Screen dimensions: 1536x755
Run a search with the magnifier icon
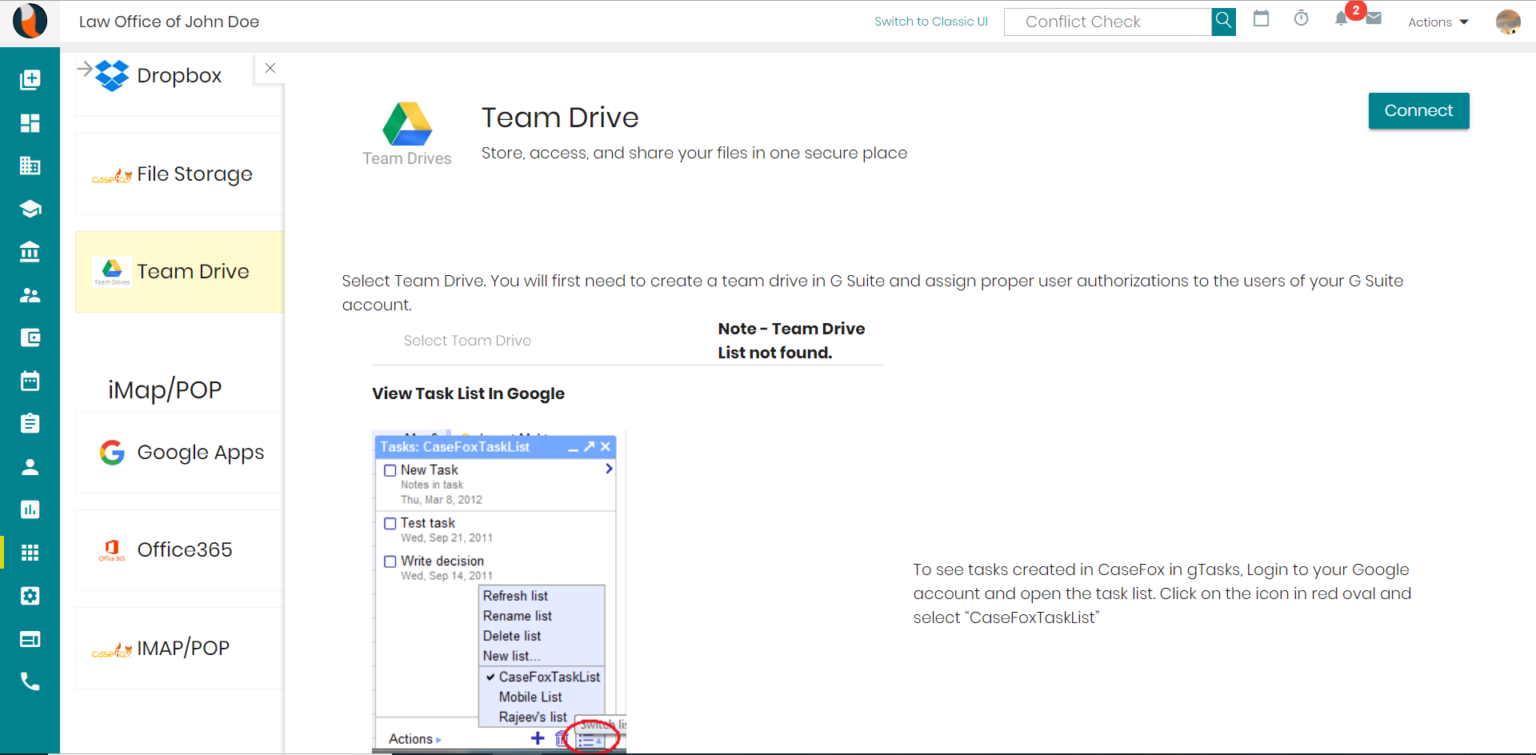(1222, 21)
